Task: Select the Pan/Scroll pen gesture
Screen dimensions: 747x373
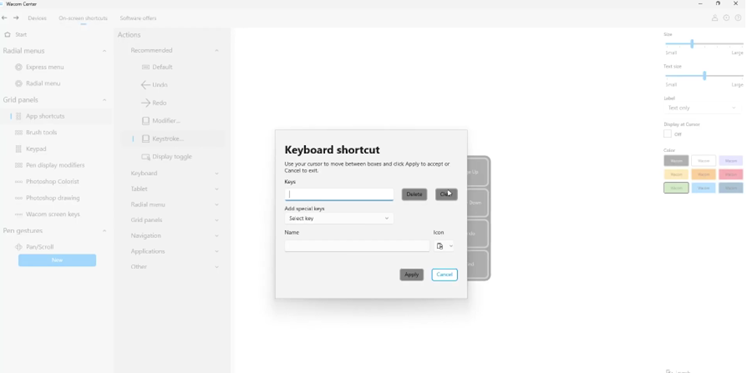Action: point(40,247)
